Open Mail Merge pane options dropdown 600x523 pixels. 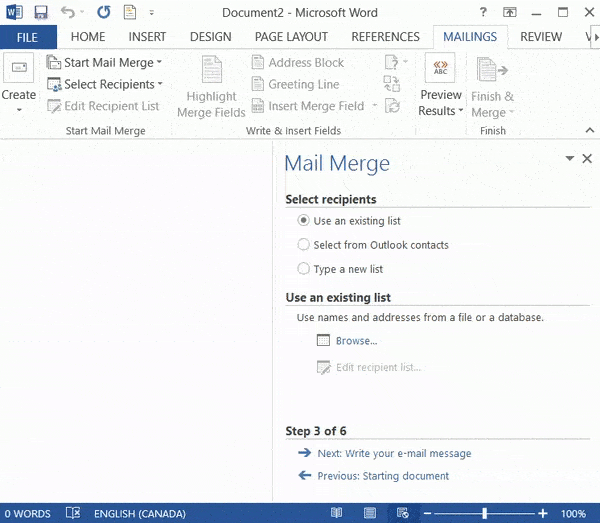pos(570,158)
